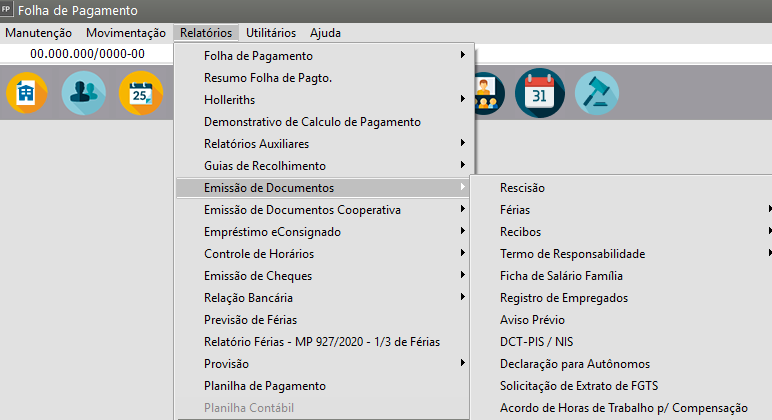
Task: Expand the Férias submenu in documents list
Action: point(515,210)
